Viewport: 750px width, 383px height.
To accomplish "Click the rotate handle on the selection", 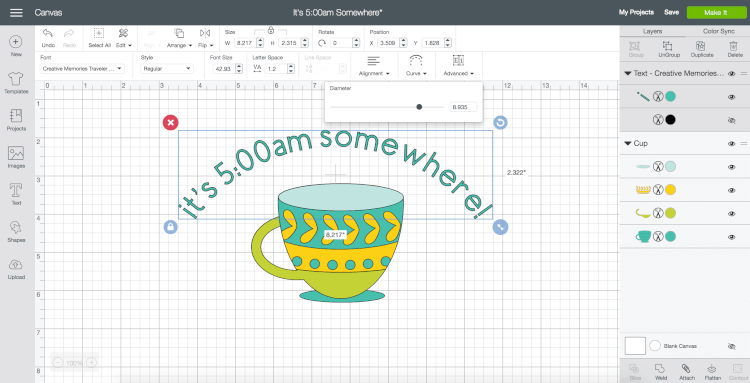I will tap(500, 123).
